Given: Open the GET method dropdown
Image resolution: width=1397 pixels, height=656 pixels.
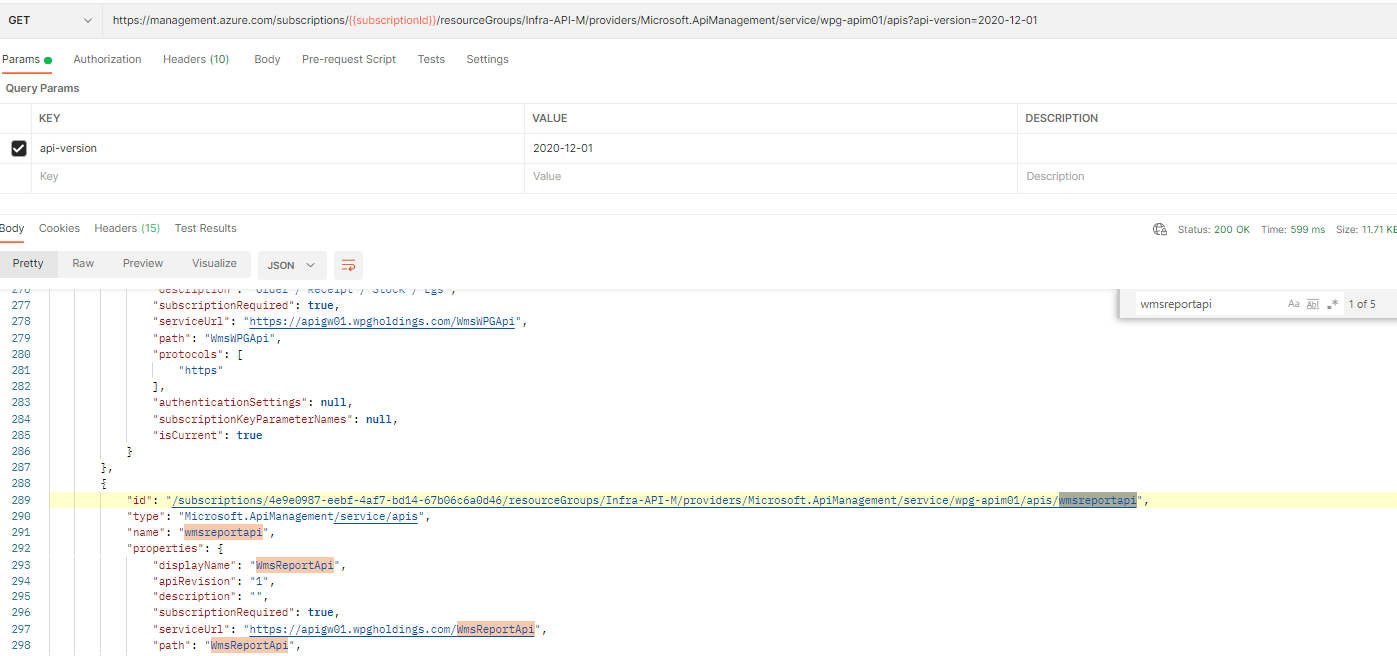Looking at the screenshot, I should [x=51, y=20].
